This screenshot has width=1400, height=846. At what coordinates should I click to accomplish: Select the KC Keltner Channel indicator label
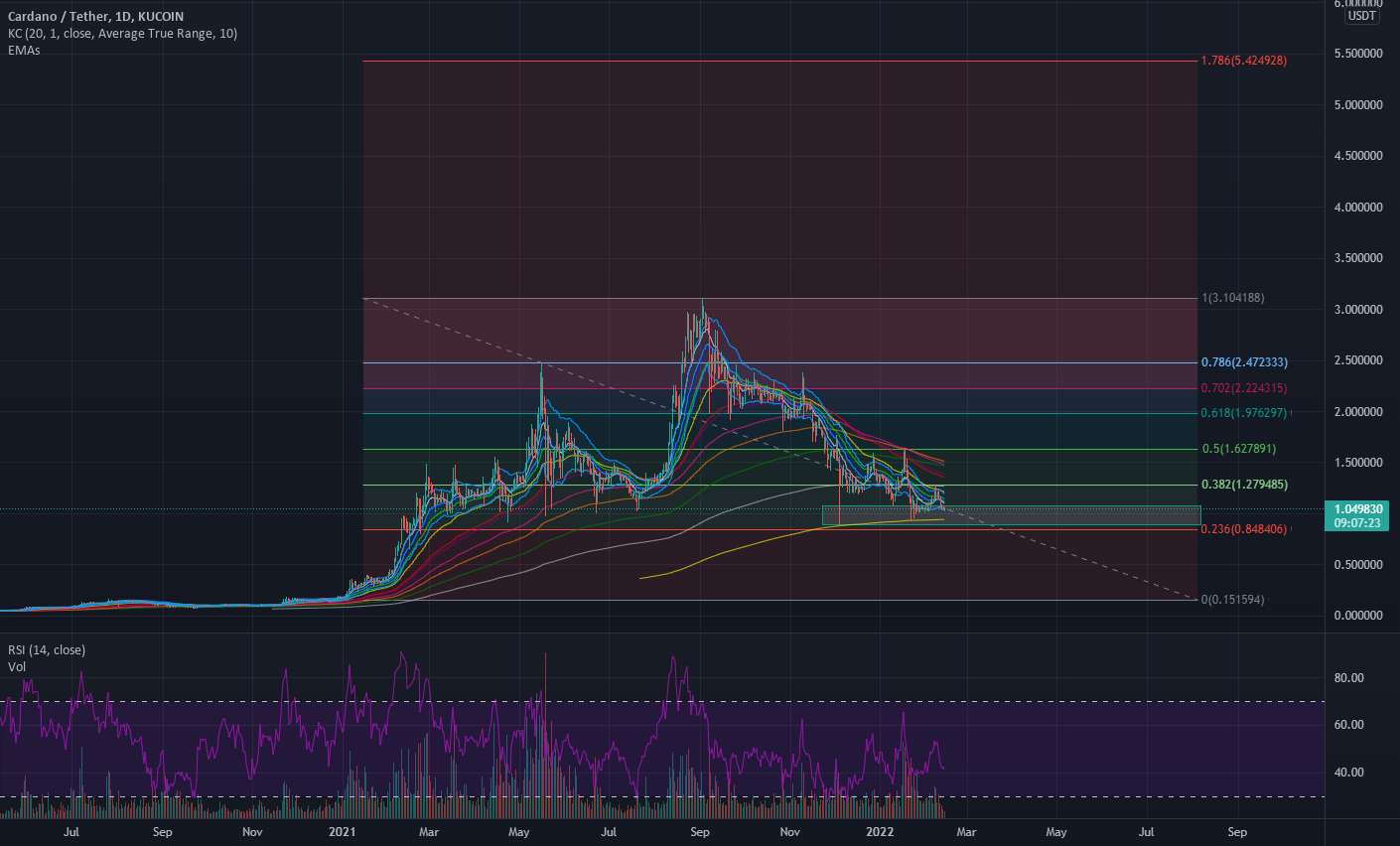(122, 34)
